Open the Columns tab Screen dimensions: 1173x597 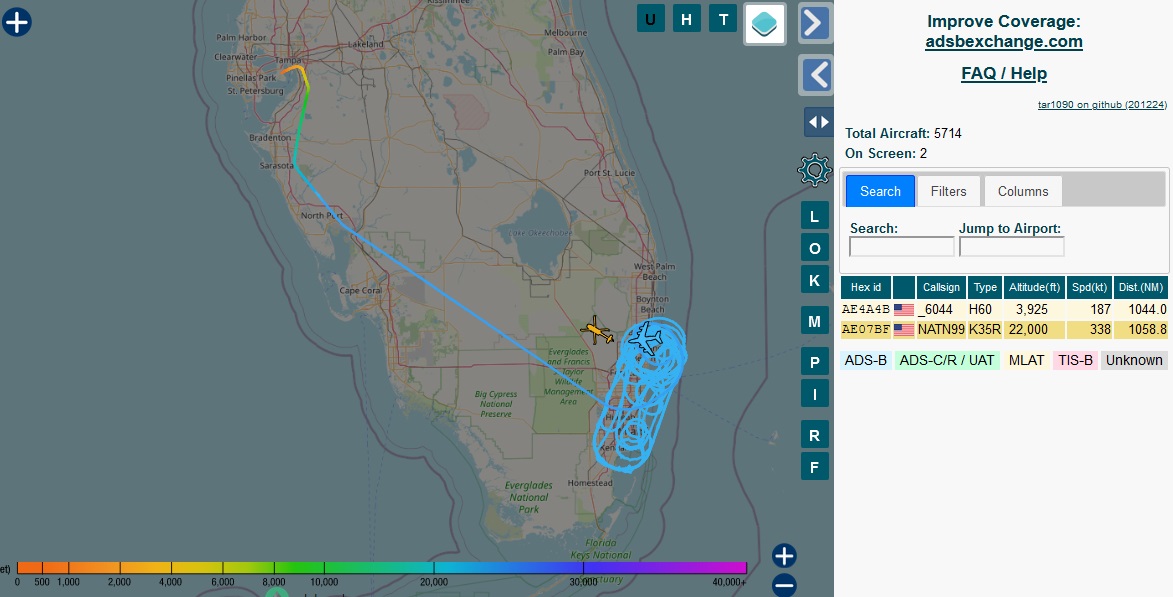(1022, 191)
